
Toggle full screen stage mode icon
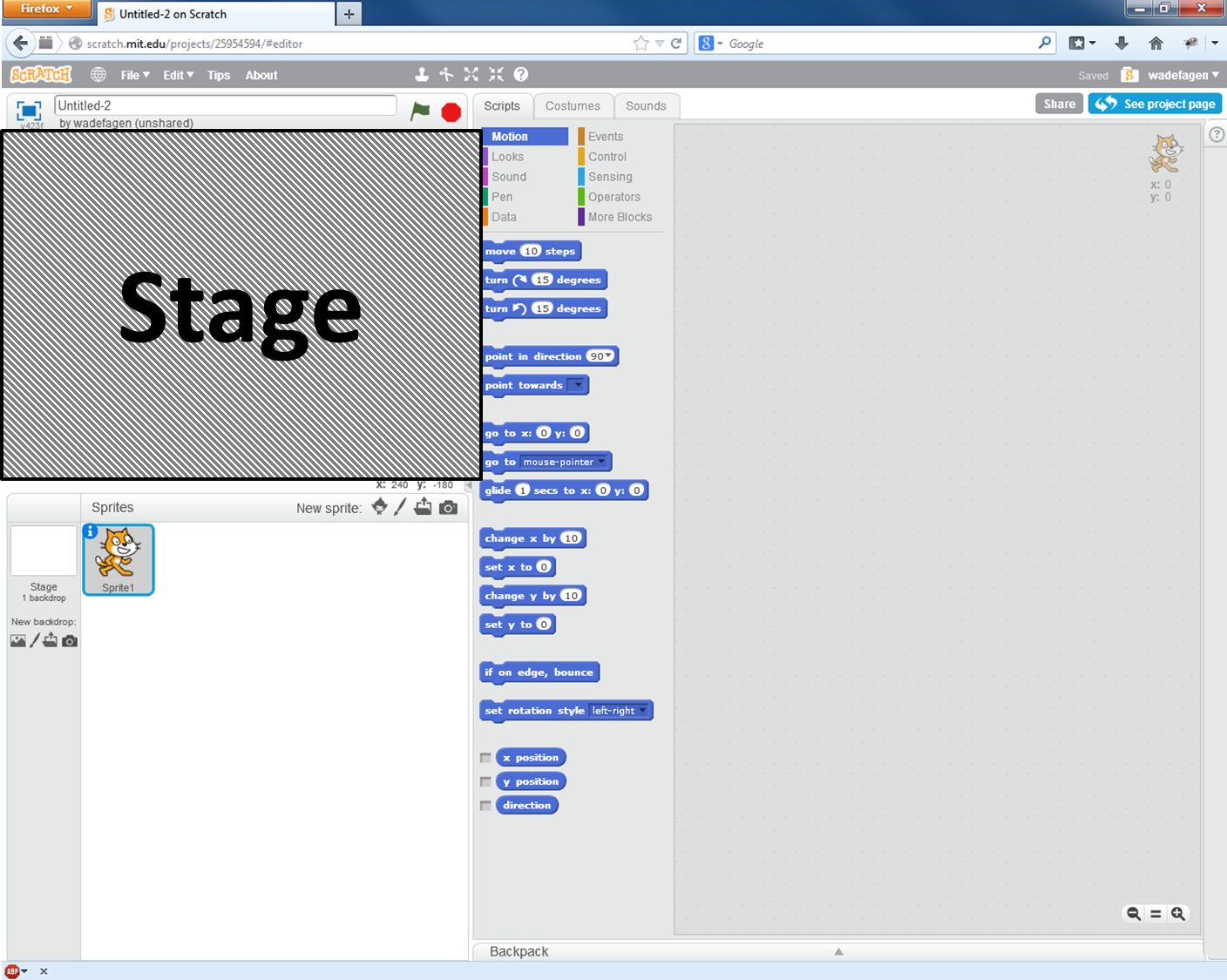point(29,111)
